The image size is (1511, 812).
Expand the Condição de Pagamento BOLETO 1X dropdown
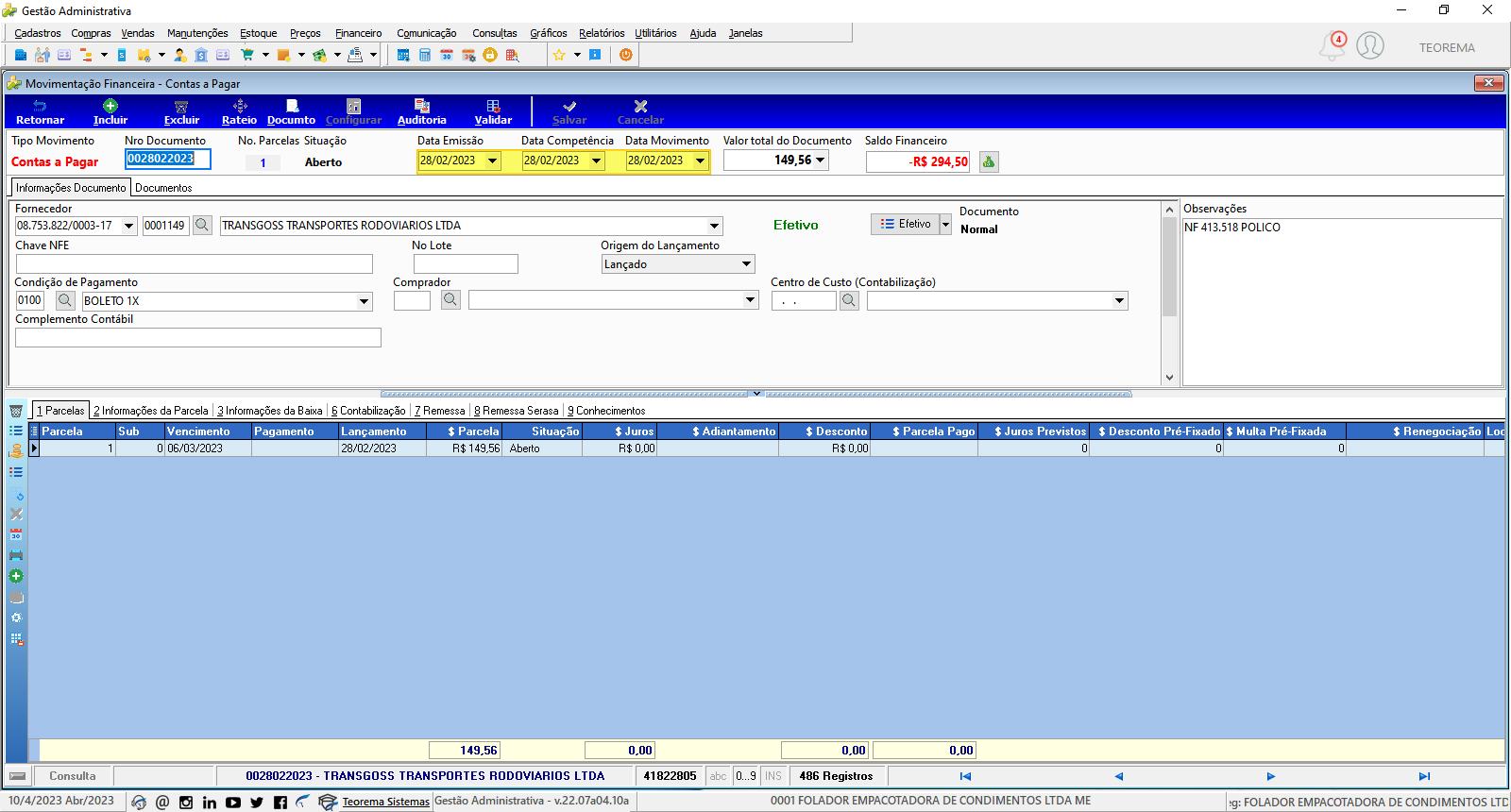click(x=364, y=301)
